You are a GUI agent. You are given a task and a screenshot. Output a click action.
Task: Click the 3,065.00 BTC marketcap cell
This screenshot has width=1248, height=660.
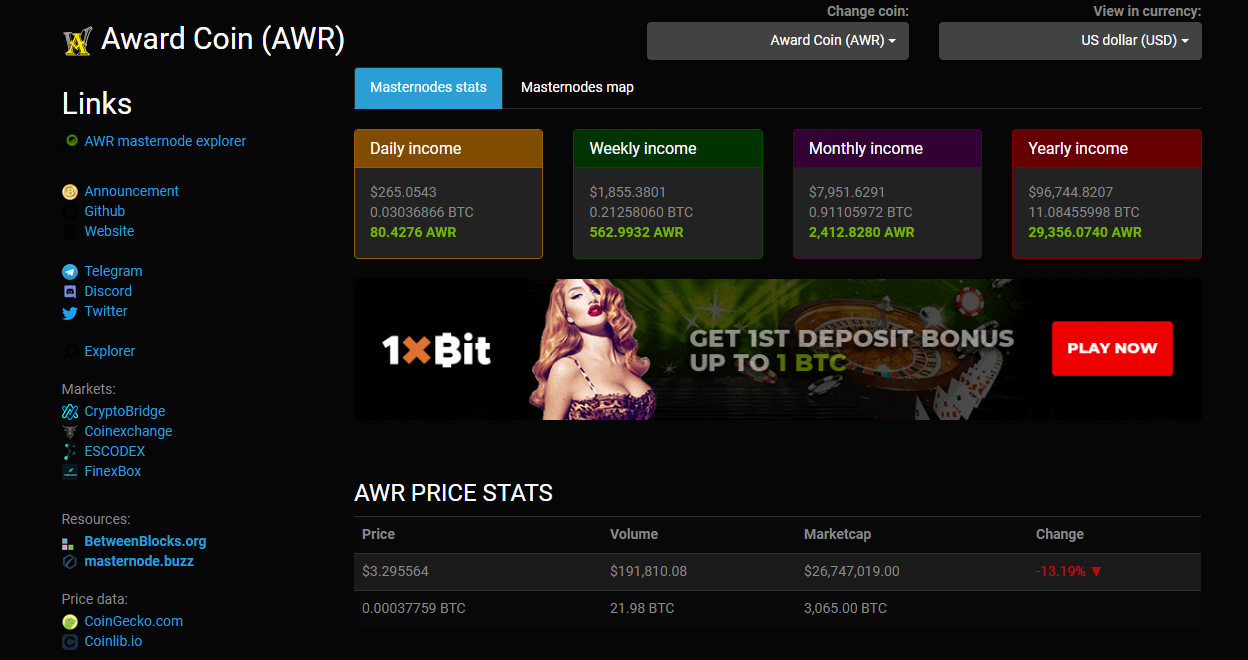[x=845, y=608]
